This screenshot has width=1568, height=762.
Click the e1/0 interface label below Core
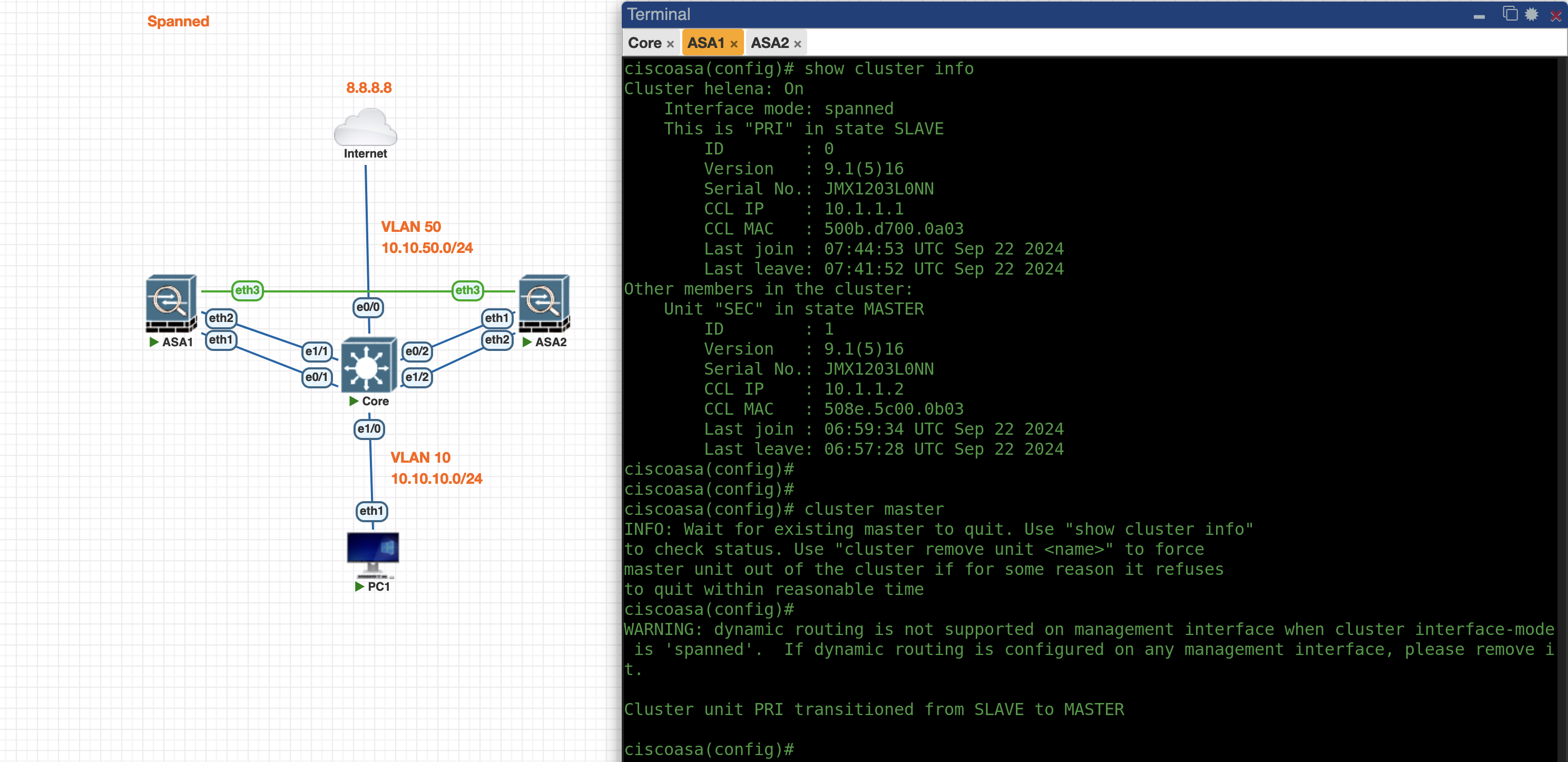coord(369,429)
